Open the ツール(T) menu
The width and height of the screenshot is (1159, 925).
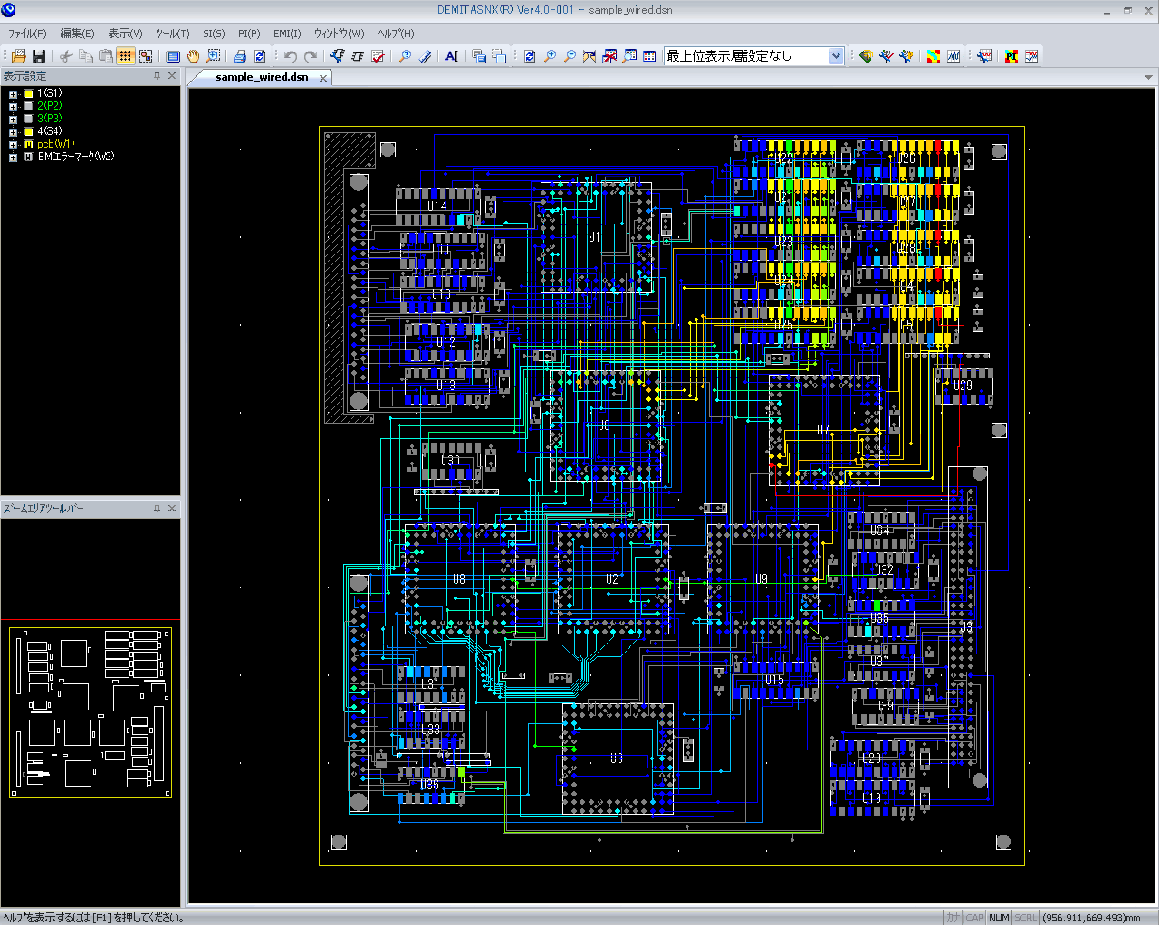click(172, 33)
